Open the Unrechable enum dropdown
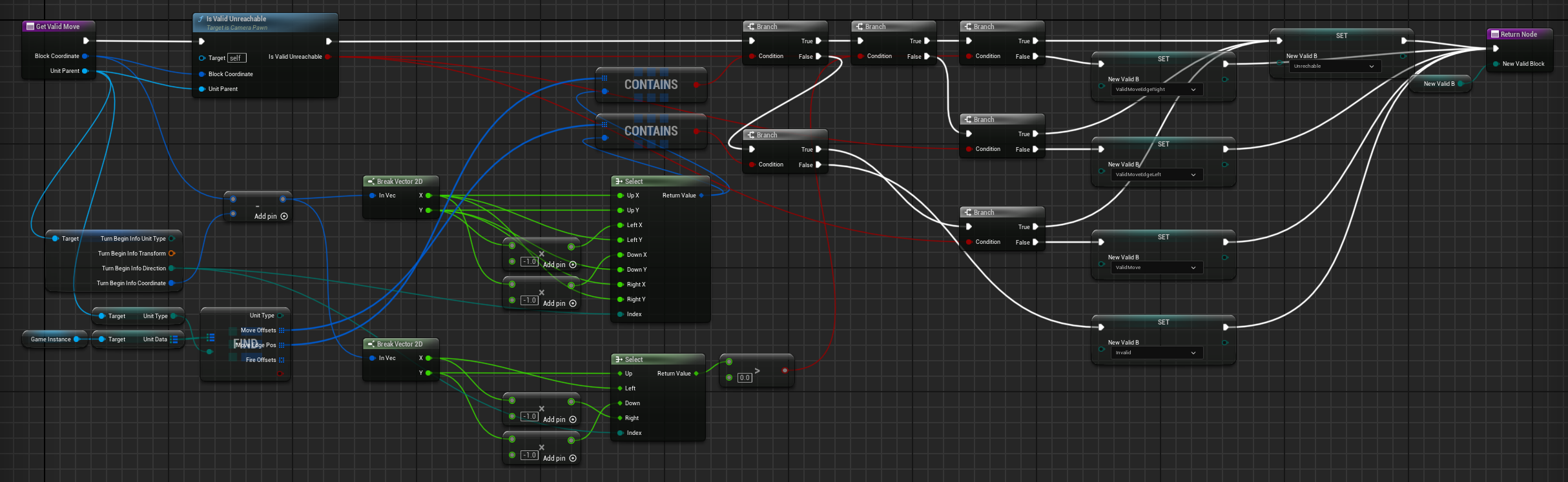Screen dimensions: 1568x482 [x=1334, y=66]
